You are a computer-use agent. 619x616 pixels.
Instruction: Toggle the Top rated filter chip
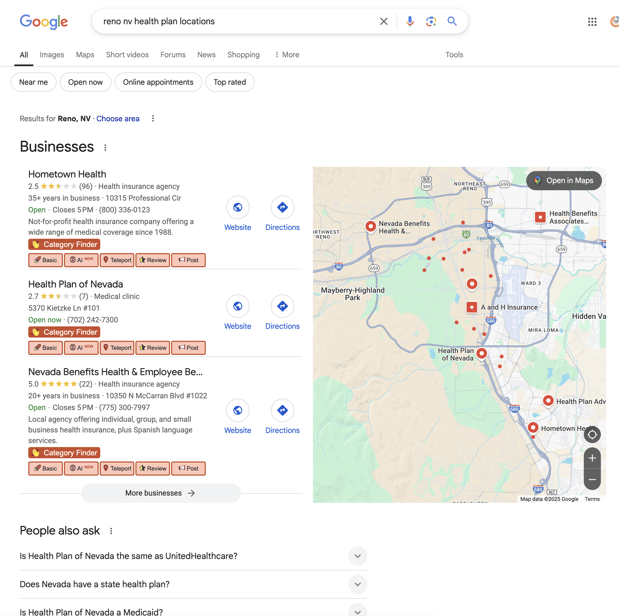(229, 82)
